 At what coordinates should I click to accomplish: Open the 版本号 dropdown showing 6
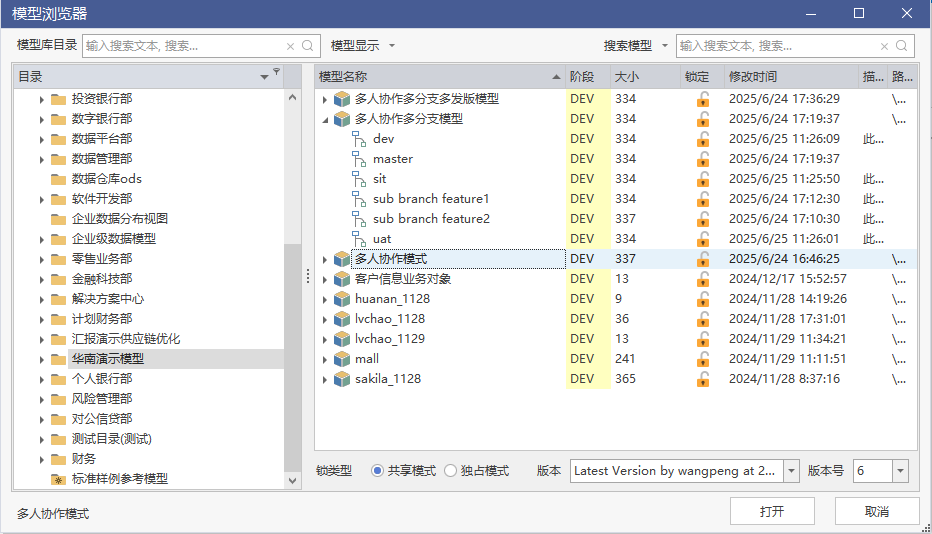pos(900,471)
